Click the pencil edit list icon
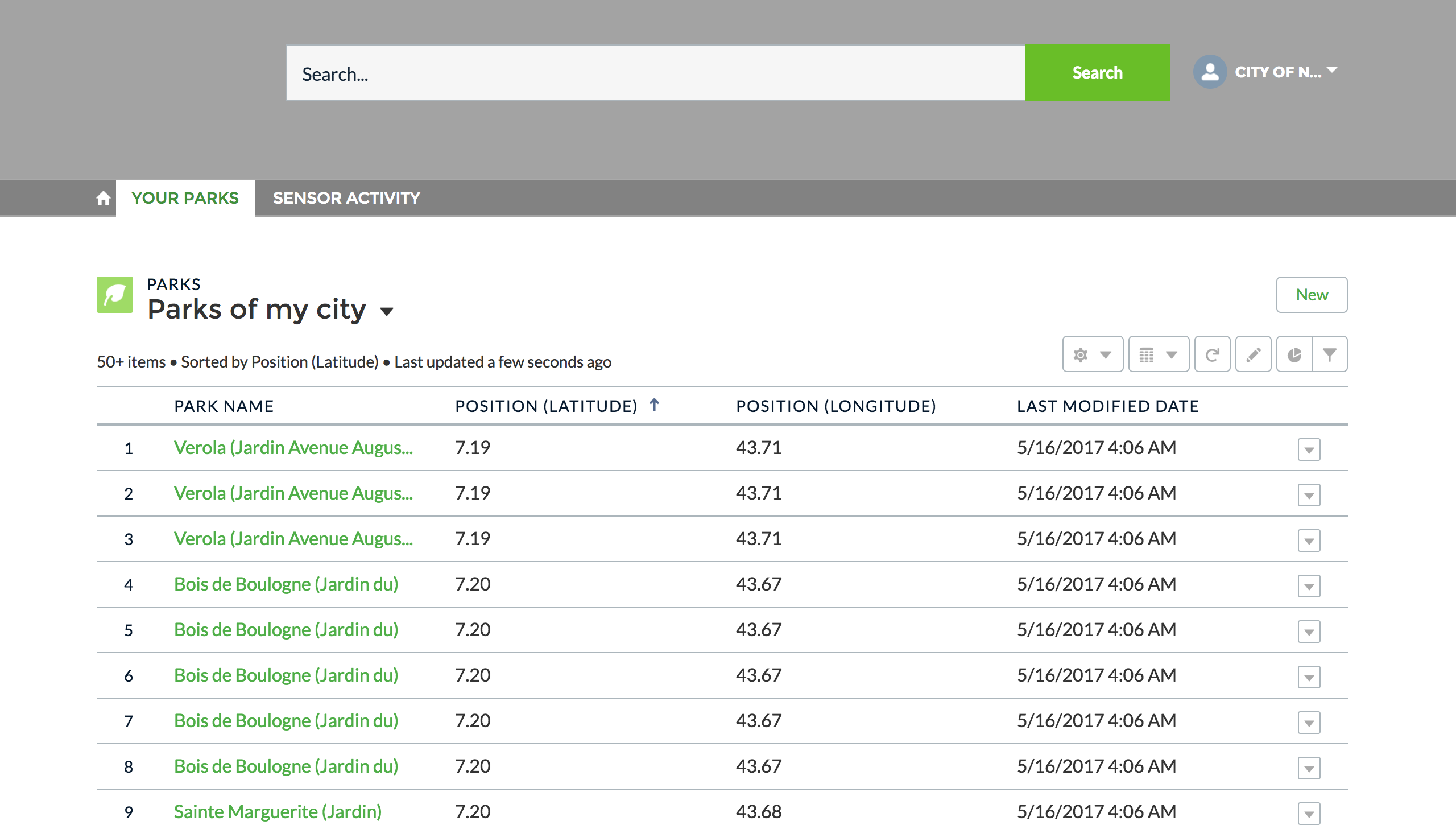Viewport: 1456px width, 825px height. 1253,354
